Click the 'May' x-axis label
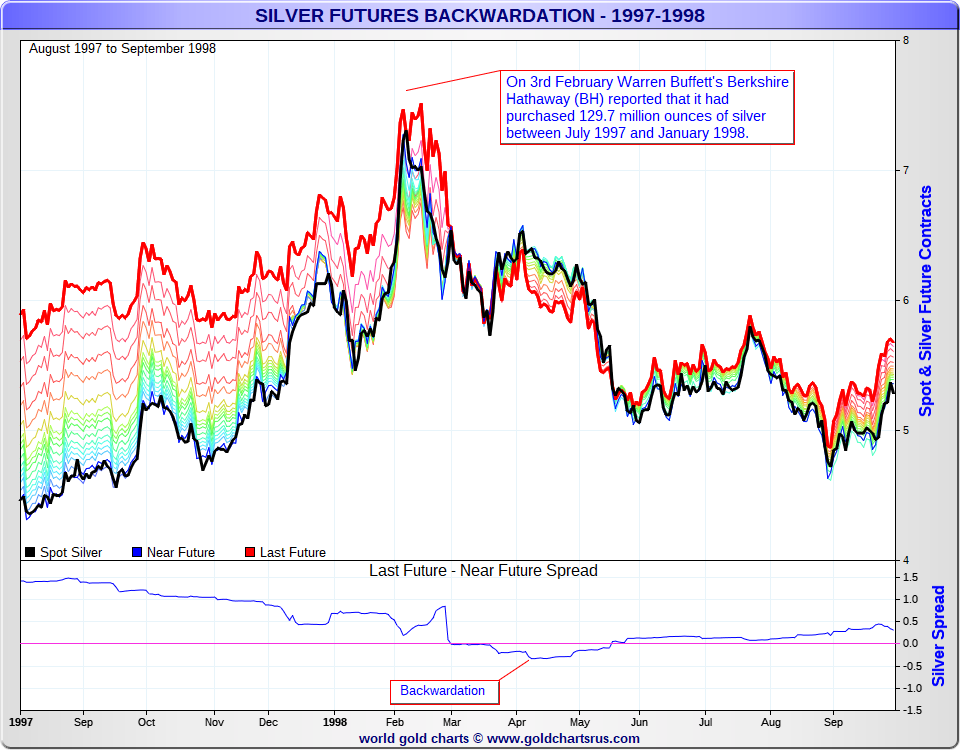Viewport: 960px width, 750px height. [580, 722]
